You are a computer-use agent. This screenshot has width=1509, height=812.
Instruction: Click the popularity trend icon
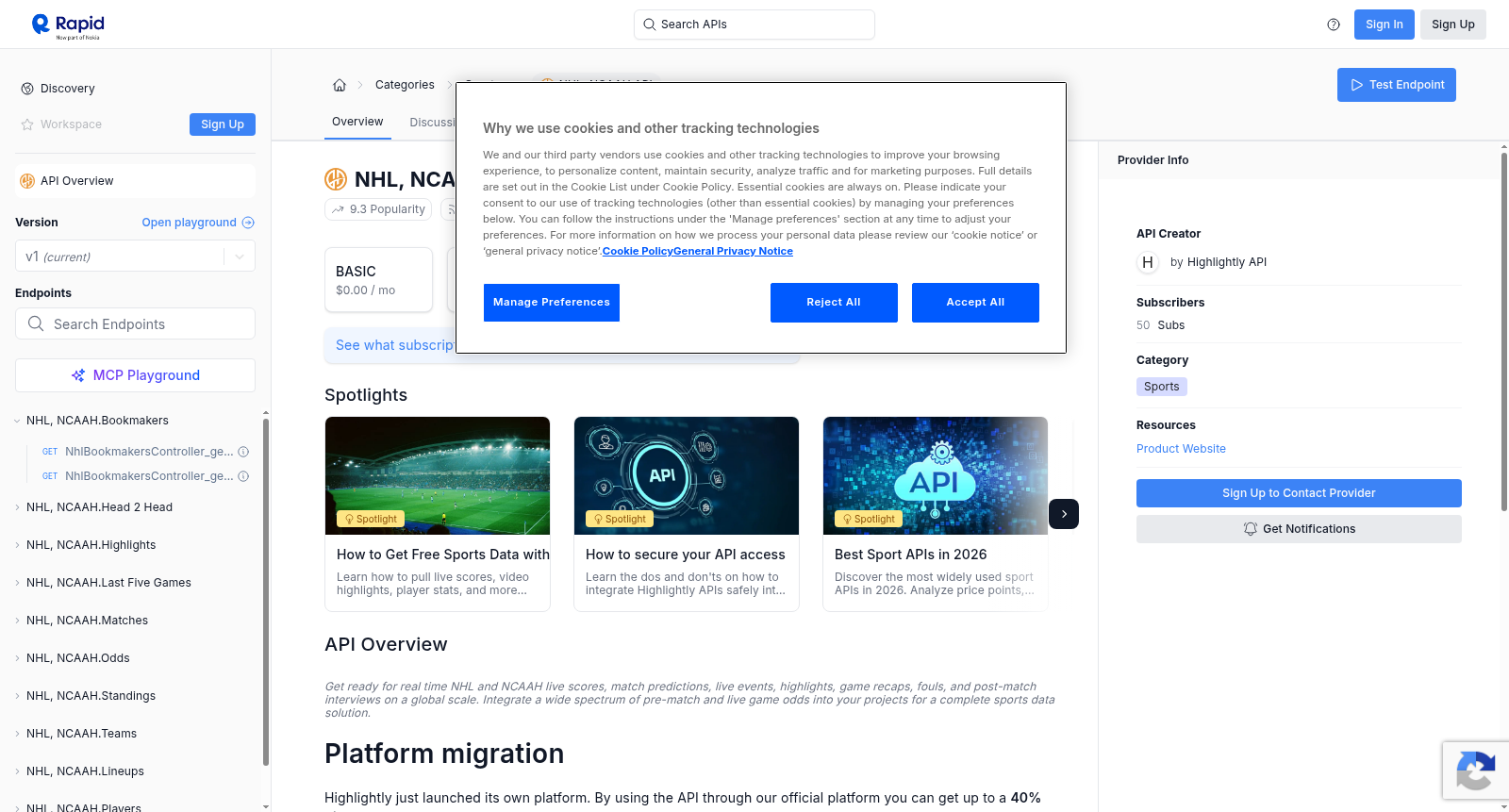(339, 209)
